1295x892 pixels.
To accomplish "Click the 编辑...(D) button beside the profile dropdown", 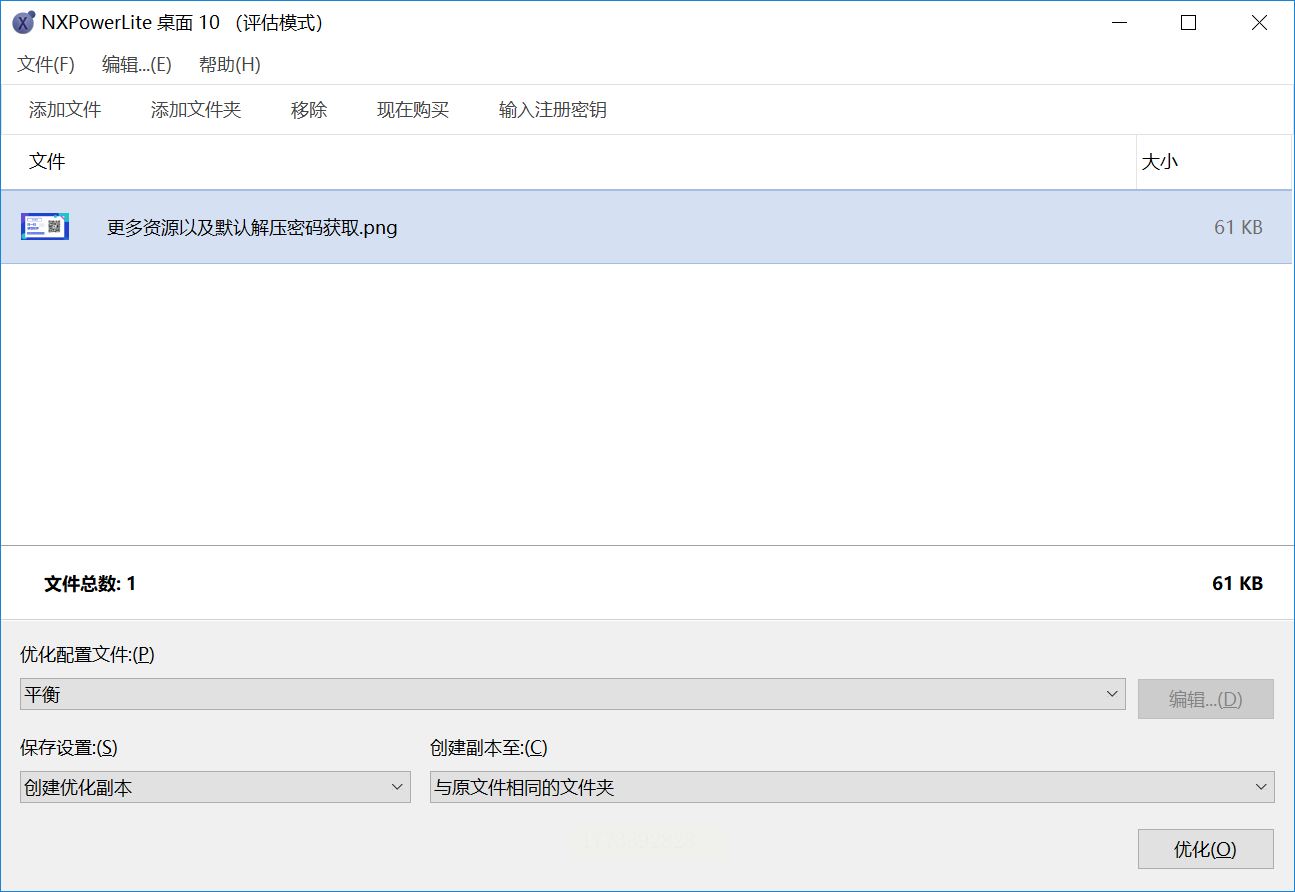I will pos(1206,699).
